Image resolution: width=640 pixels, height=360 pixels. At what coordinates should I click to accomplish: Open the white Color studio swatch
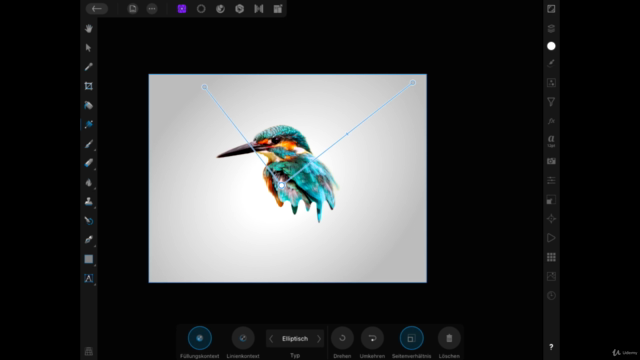pyautogui.click(x=551, y=46)
